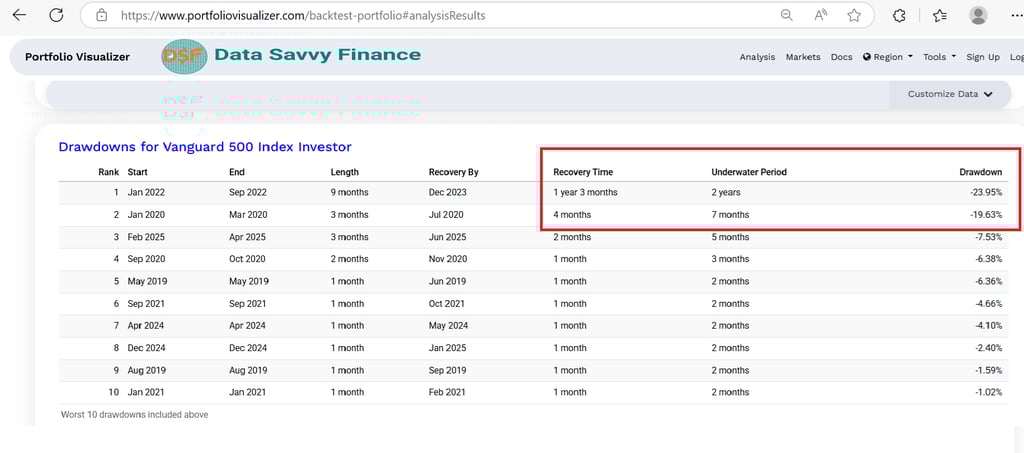
Task: Click the Length column header
Action: coord(345,172)
